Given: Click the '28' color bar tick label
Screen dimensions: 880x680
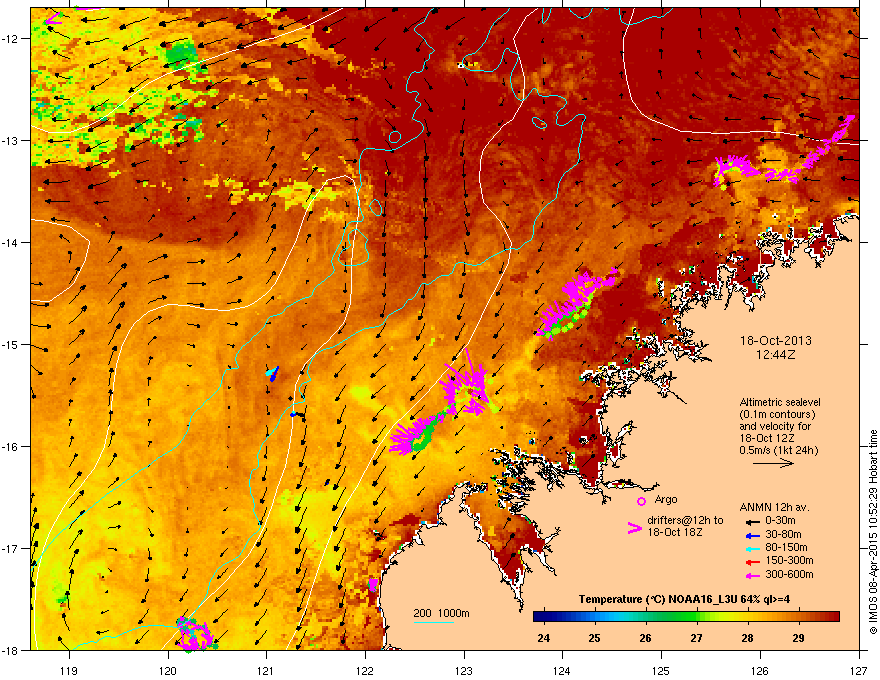Looking at the screenshot, I should pos(748,638).
